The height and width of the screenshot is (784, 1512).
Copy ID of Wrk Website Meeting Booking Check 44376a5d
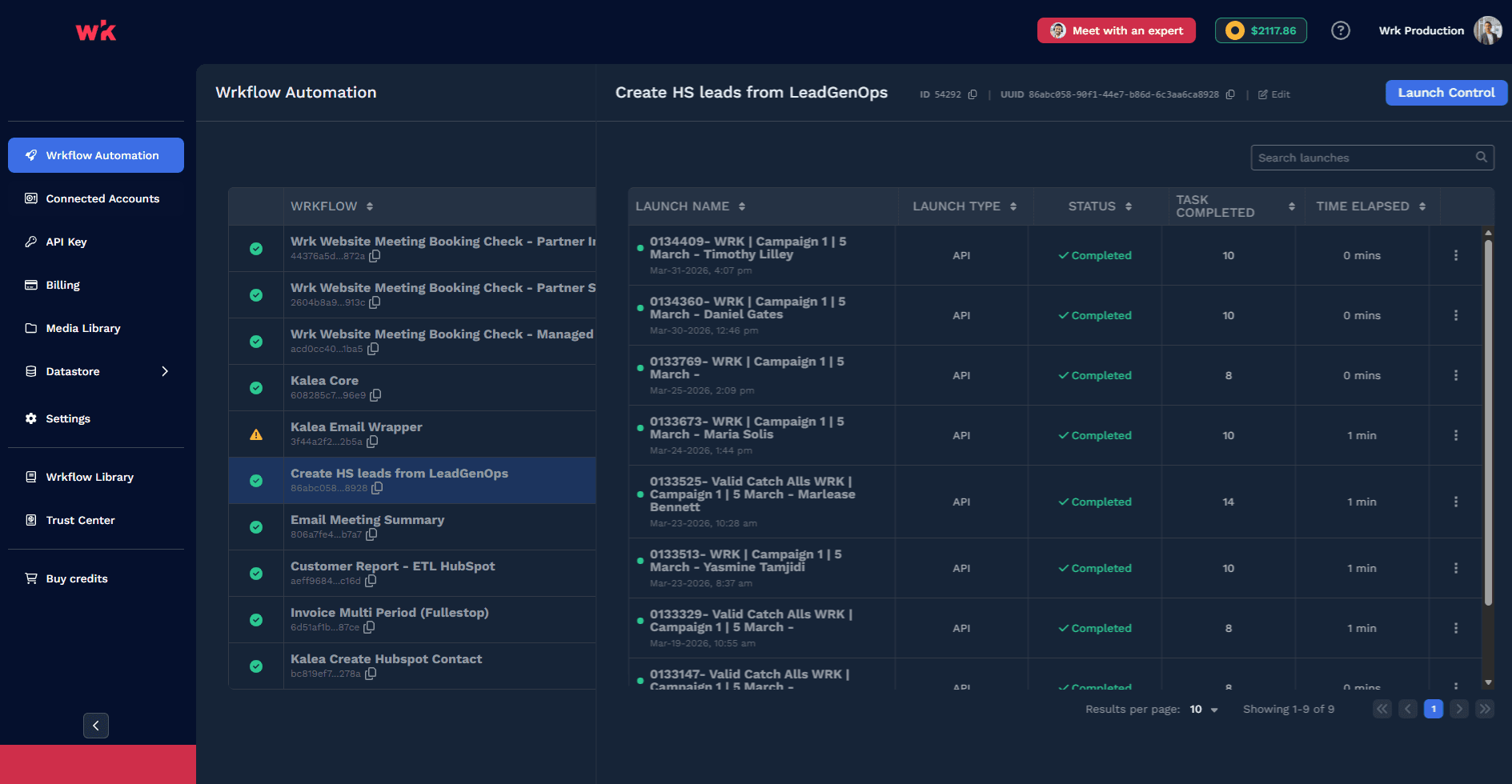coord(375,256)
